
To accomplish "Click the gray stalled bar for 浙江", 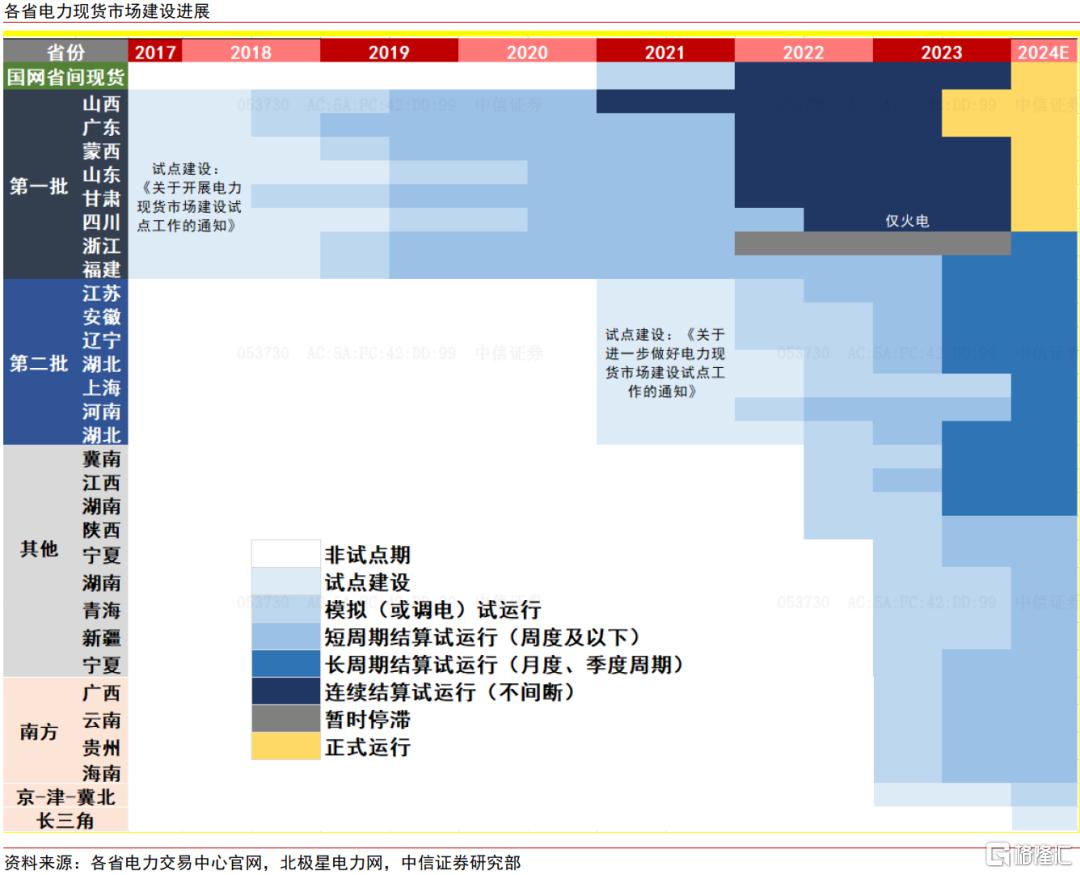I will [x=873, y=243].
